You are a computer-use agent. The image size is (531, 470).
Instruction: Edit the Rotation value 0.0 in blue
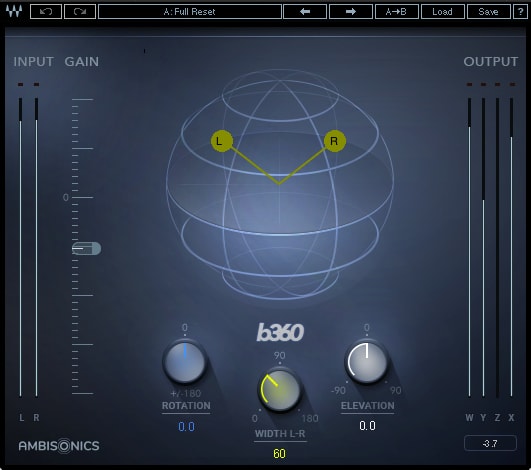pyautogui.click(x=186, y=427)
